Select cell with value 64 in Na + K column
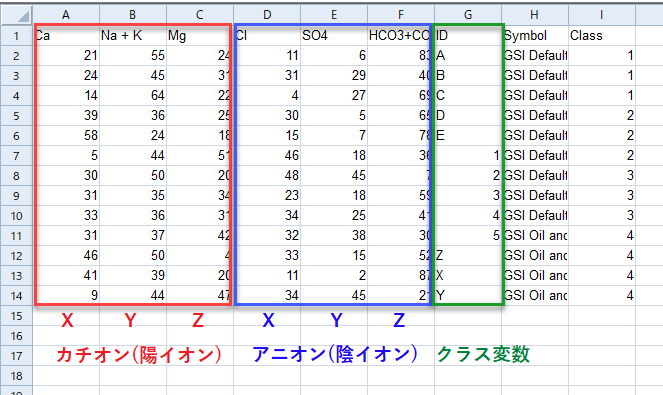 (x=133, y=95)
